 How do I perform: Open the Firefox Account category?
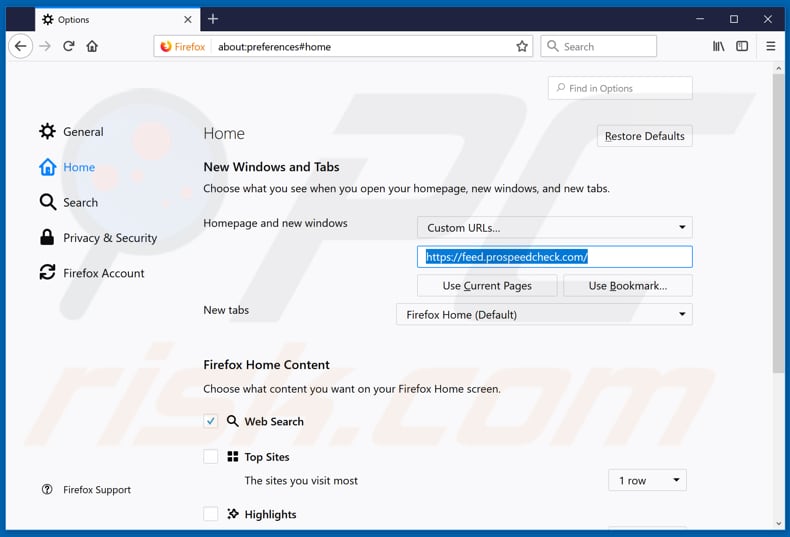(92, 273)
